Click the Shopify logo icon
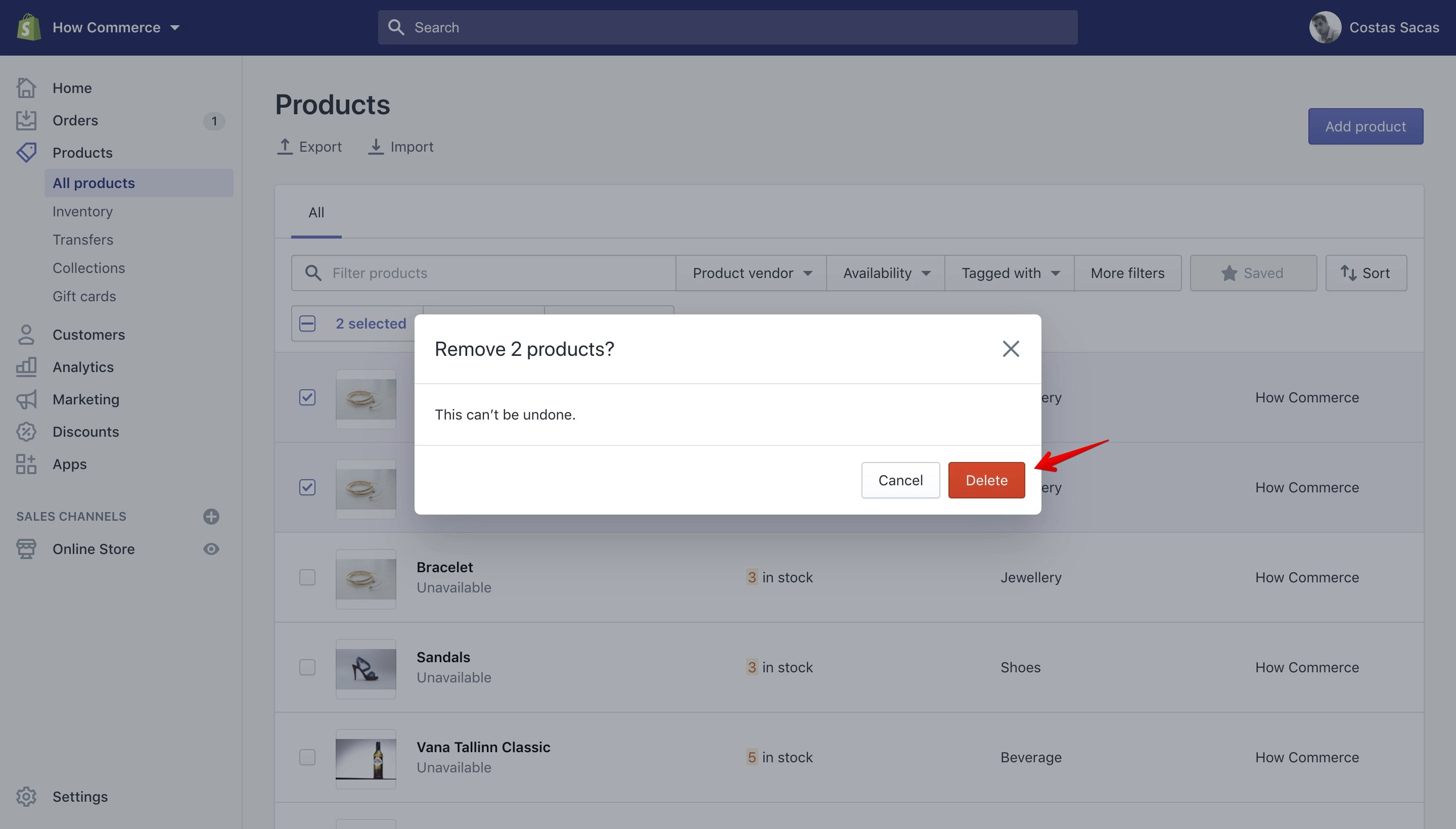Image resolution: width=1456 pixels, height=829 pixels. [28, 27]
